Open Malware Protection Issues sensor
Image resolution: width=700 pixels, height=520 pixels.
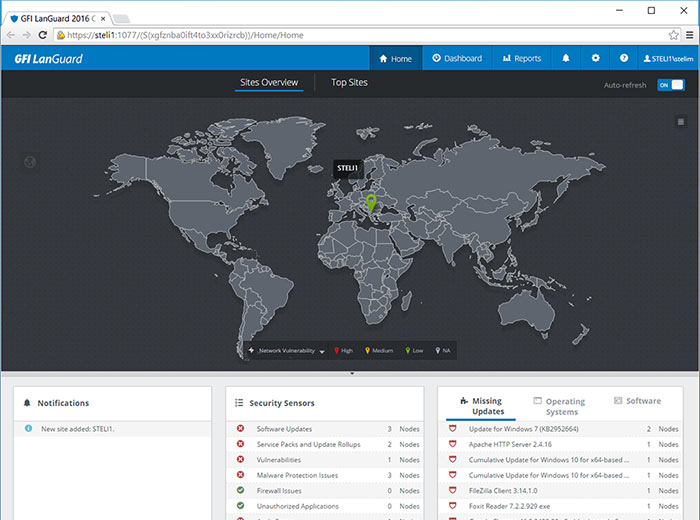(x=325, y=475)
